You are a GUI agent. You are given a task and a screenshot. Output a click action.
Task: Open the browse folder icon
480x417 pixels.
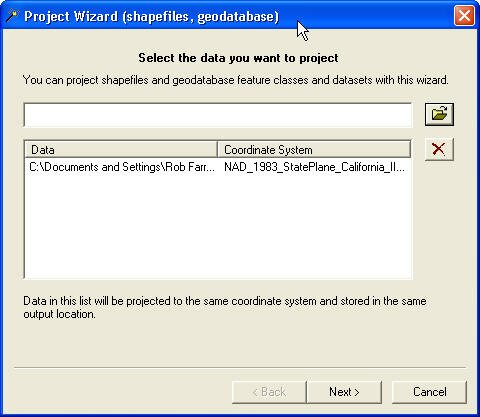(x=439, y=114)
